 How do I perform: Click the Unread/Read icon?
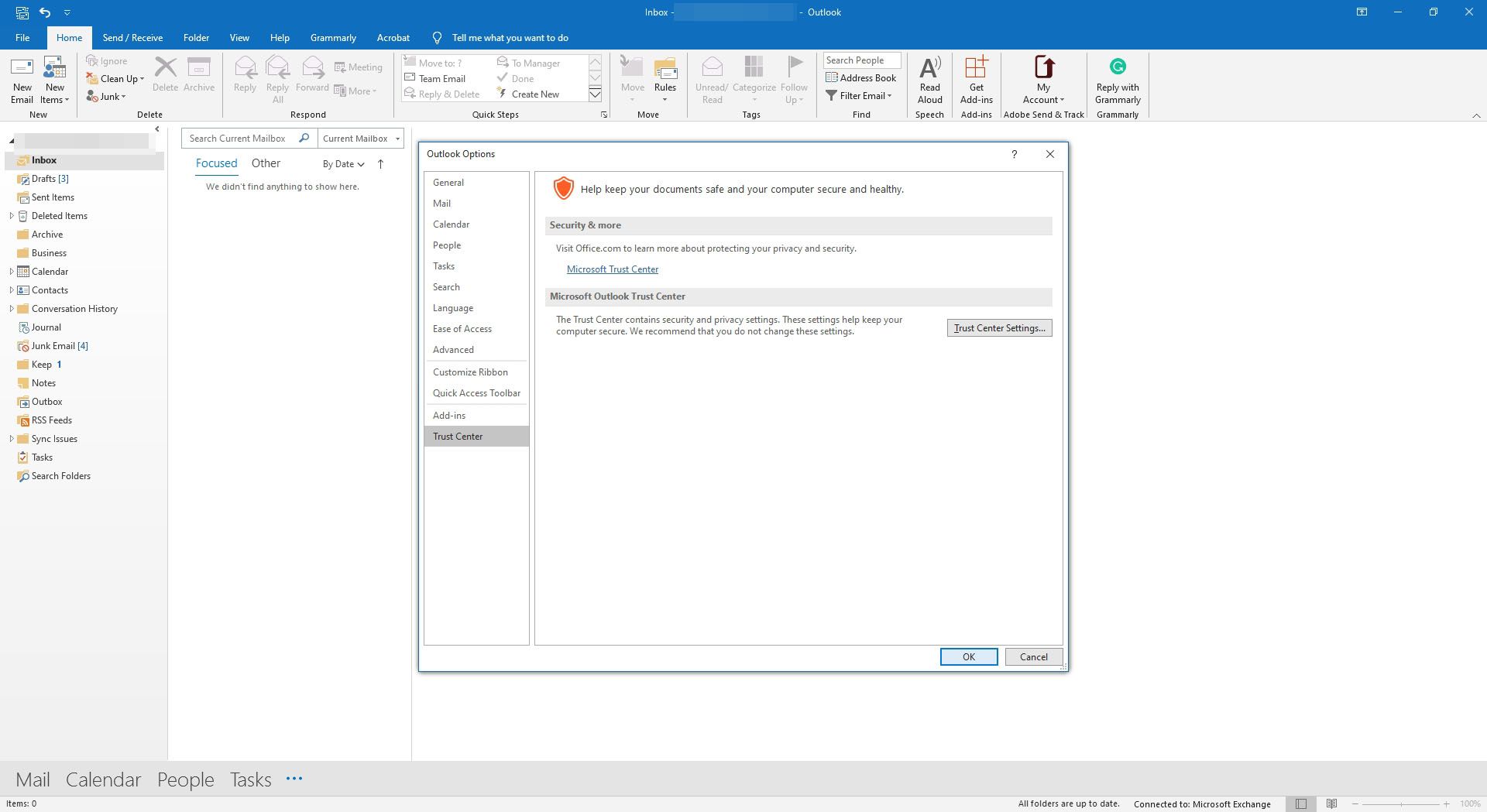(712, 80)
